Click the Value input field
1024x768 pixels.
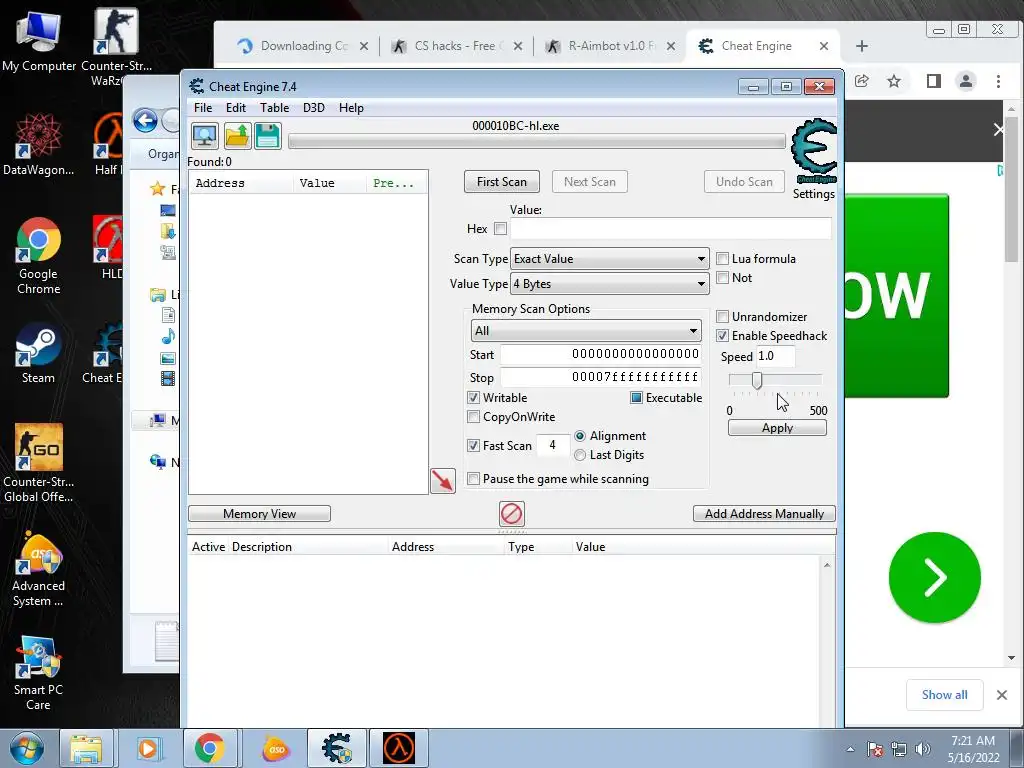click(x=671, y=229)
